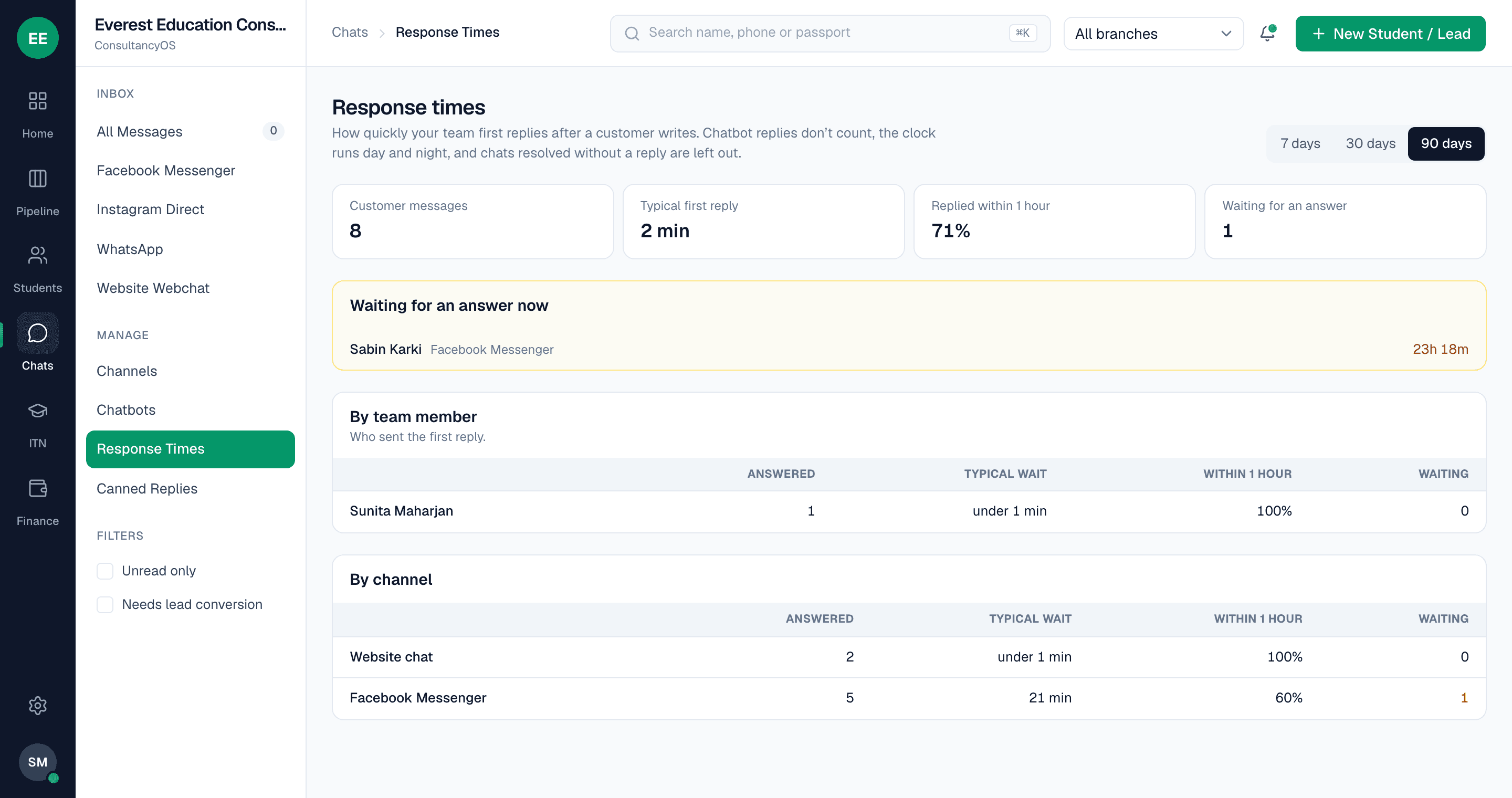Switch range to 30 days
This screenshot has width=1512, height=798.
[x=1371, y=144]
